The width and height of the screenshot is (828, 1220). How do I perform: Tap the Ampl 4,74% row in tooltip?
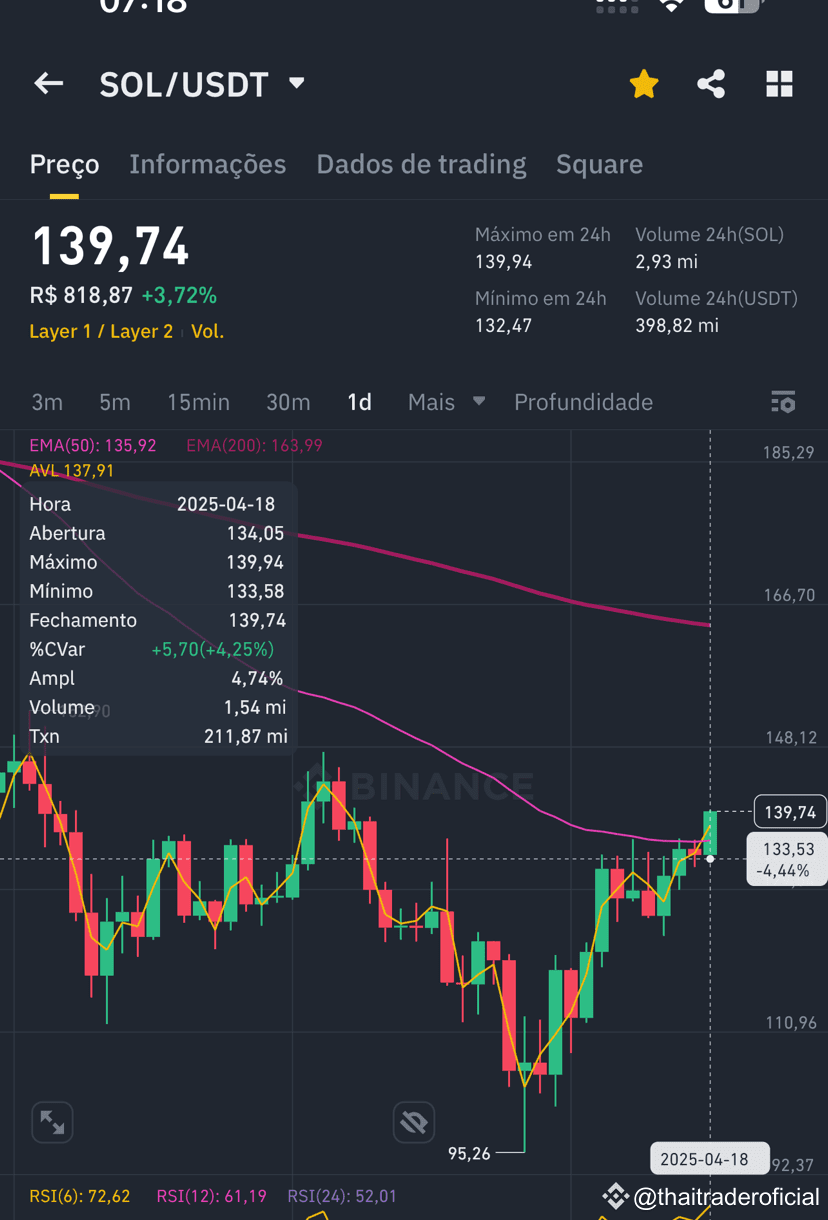158,678
